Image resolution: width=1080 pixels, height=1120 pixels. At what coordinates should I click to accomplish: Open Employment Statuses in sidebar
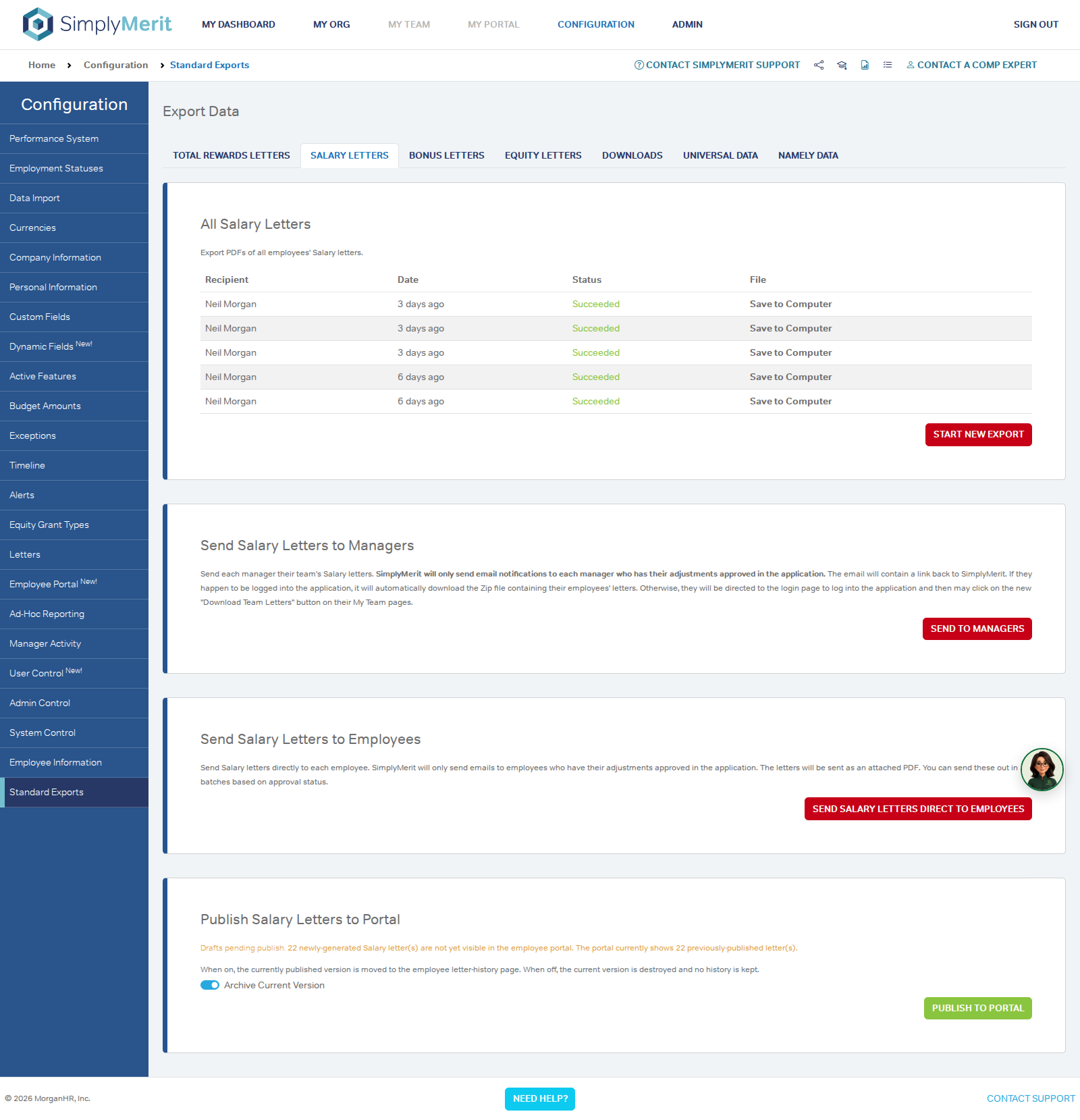pos(74,168)
